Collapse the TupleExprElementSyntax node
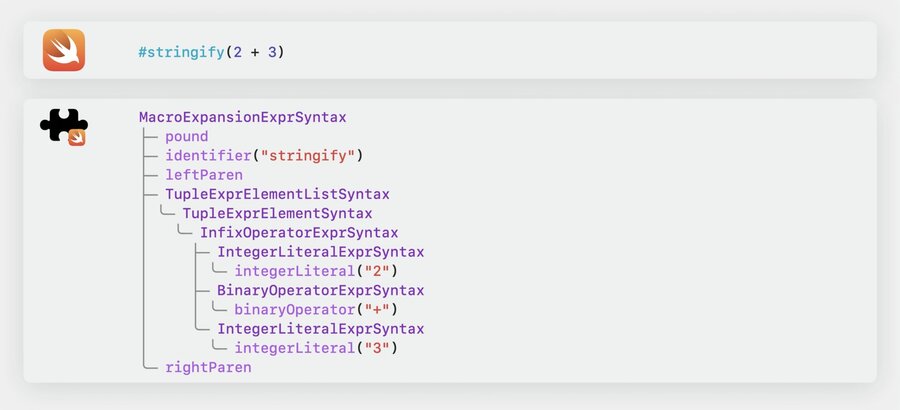Image resolution: width=900 pixels, height=410 pixels. (x=278, y=214)
